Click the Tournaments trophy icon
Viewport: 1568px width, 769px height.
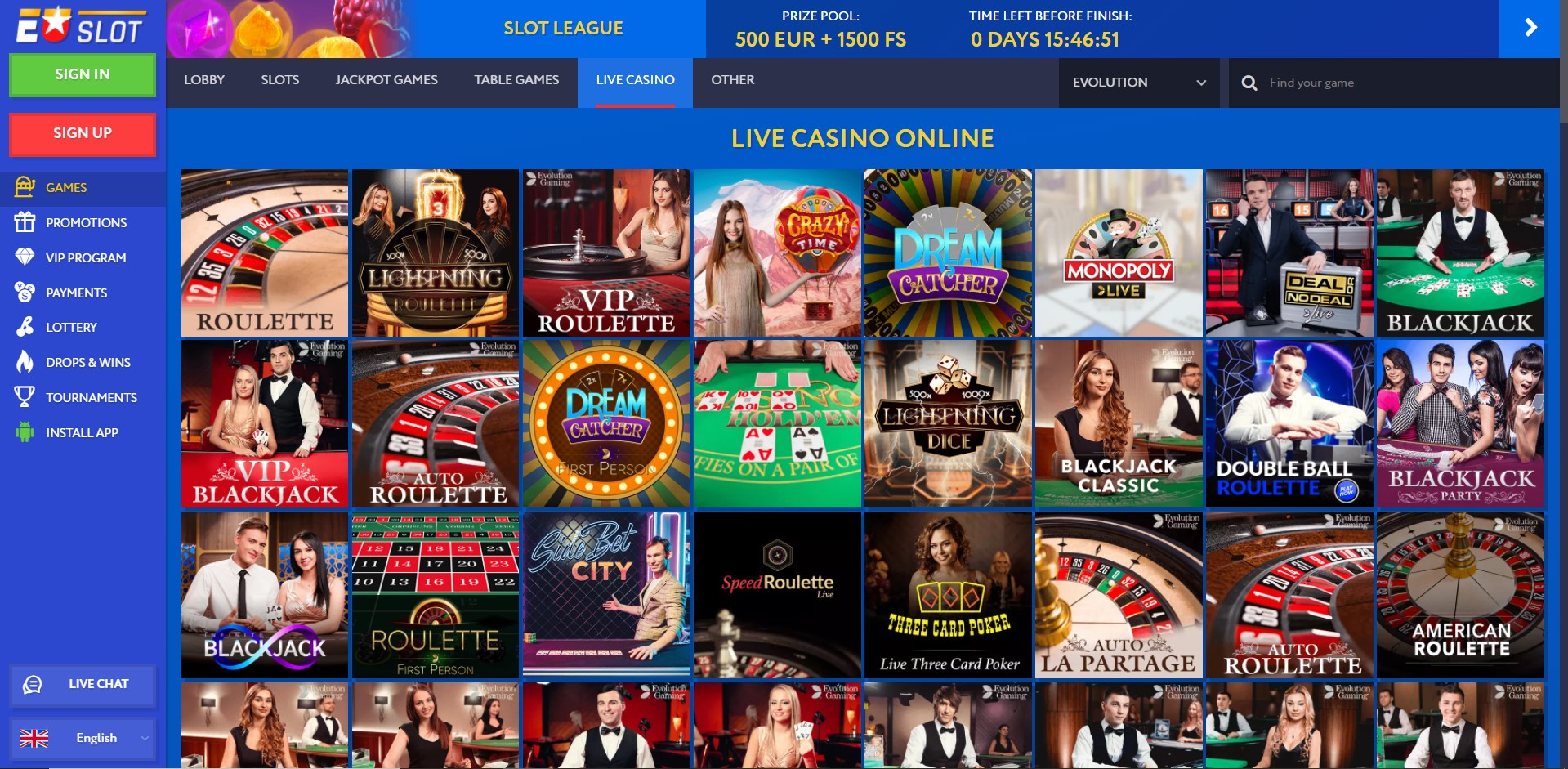pyautogui.click(x=25, y=397)
